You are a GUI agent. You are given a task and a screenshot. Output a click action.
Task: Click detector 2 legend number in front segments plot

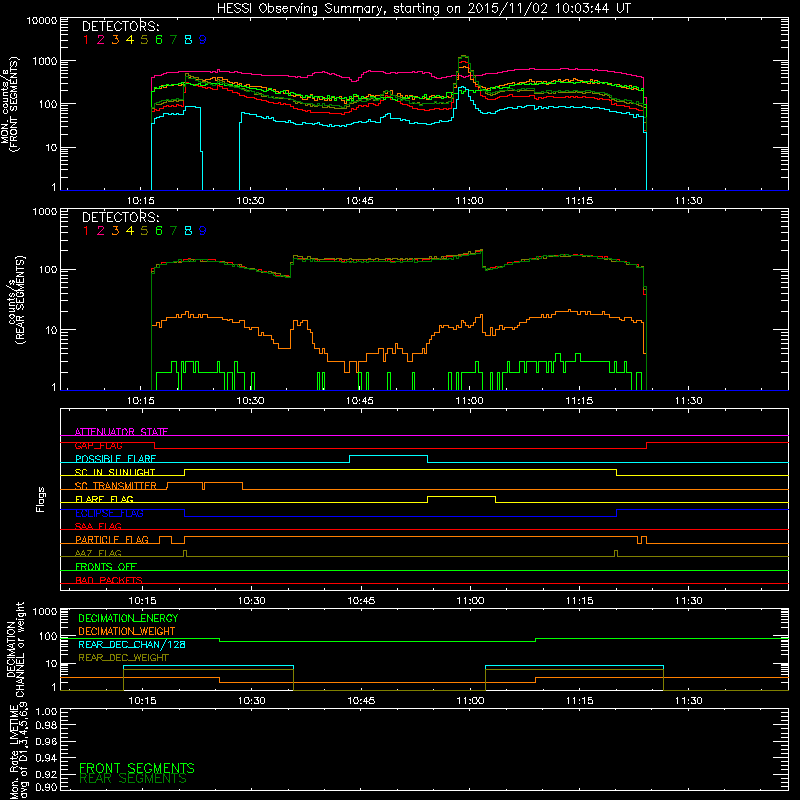click(101, 40)
